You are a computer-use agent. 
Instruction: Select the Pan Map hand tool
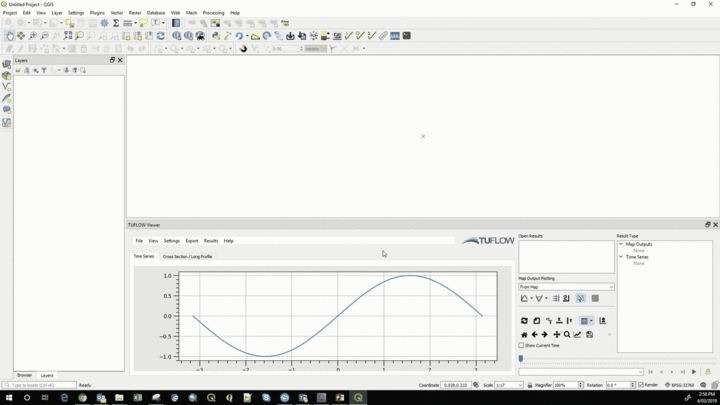pos(9,36)
